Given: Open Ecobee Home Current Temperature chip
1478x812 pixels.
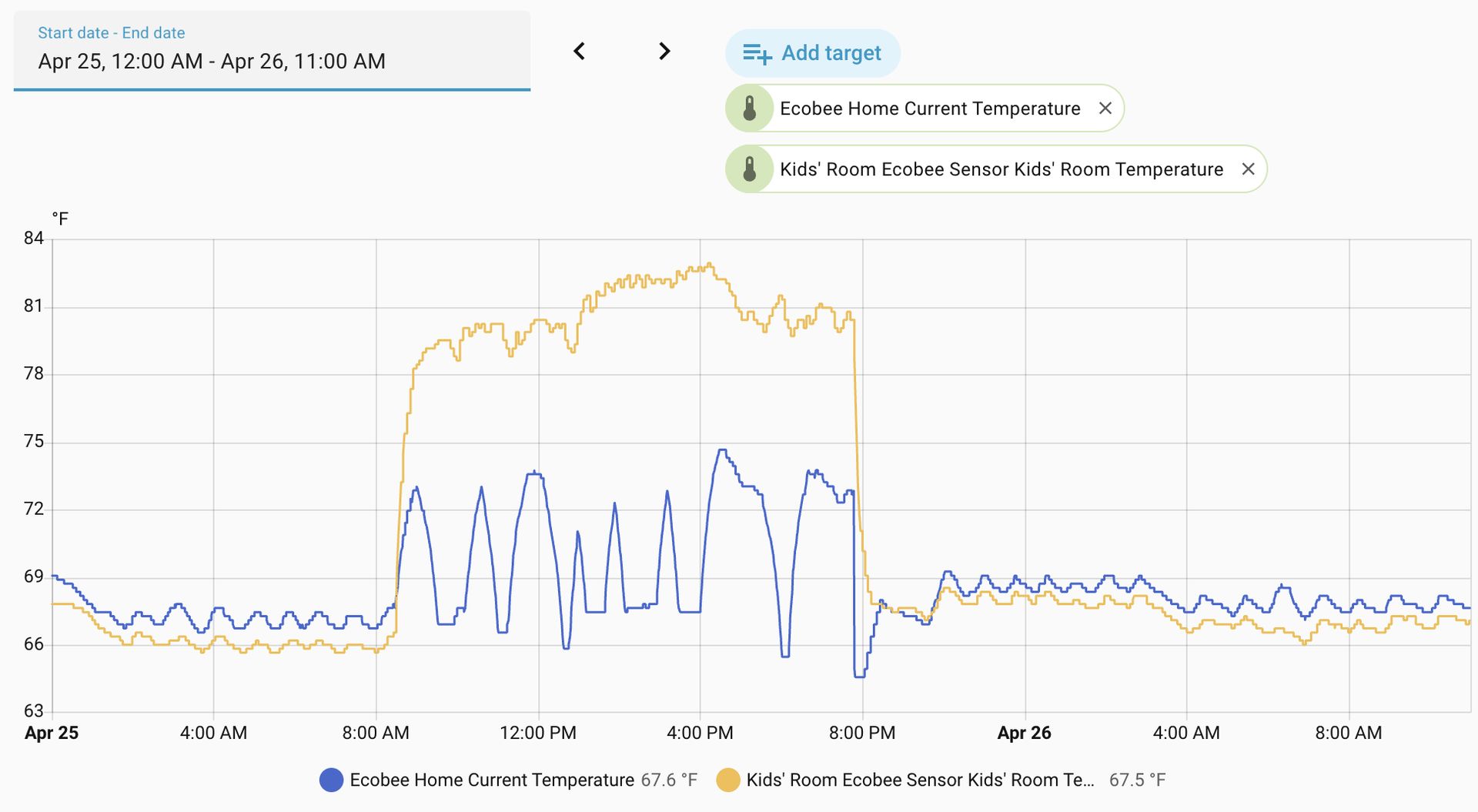Looking at the screenshot, I should click(930, 109).
